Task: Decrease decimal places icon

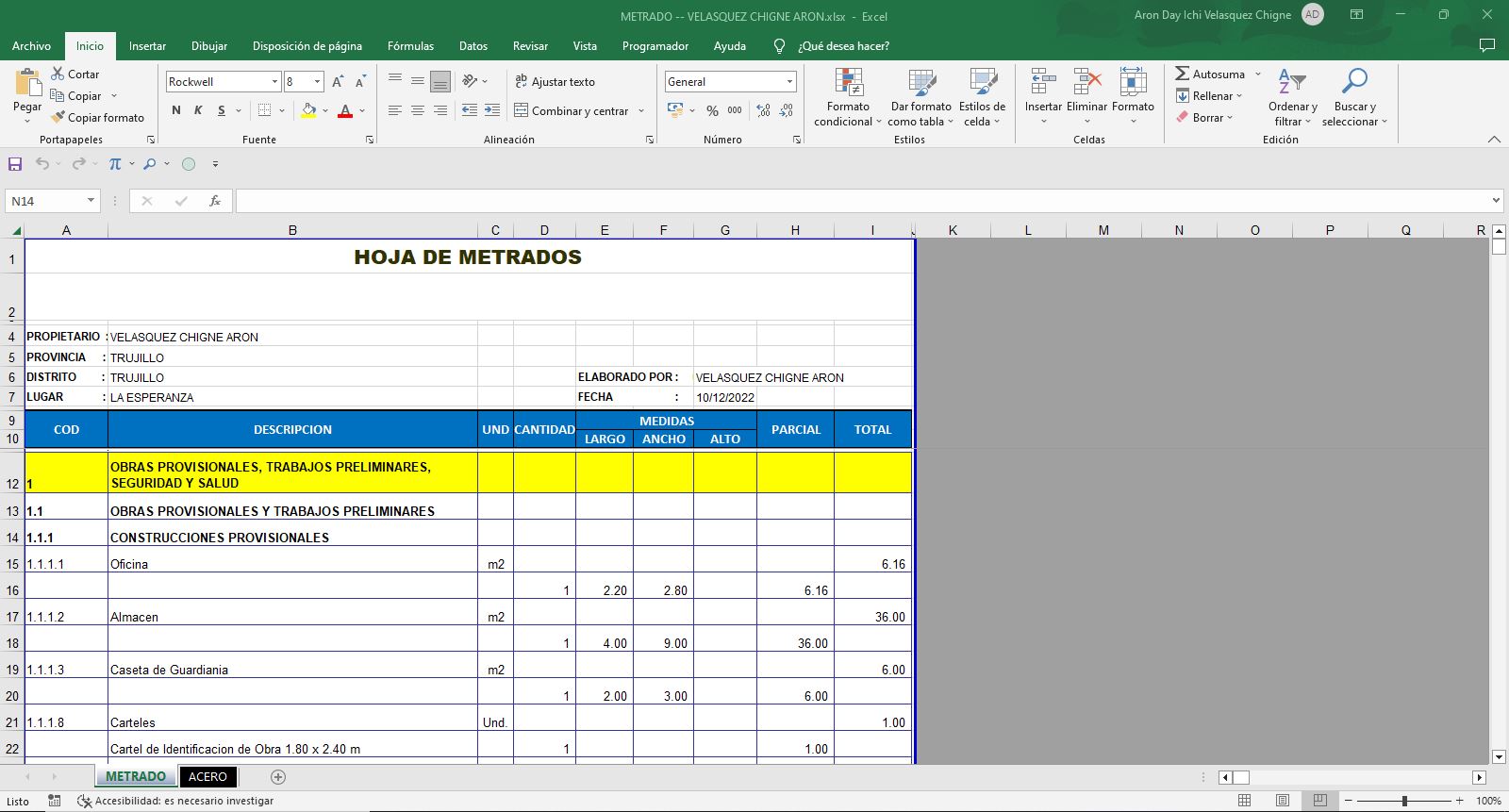Action: pyautogui.click(x=787, y=110)
